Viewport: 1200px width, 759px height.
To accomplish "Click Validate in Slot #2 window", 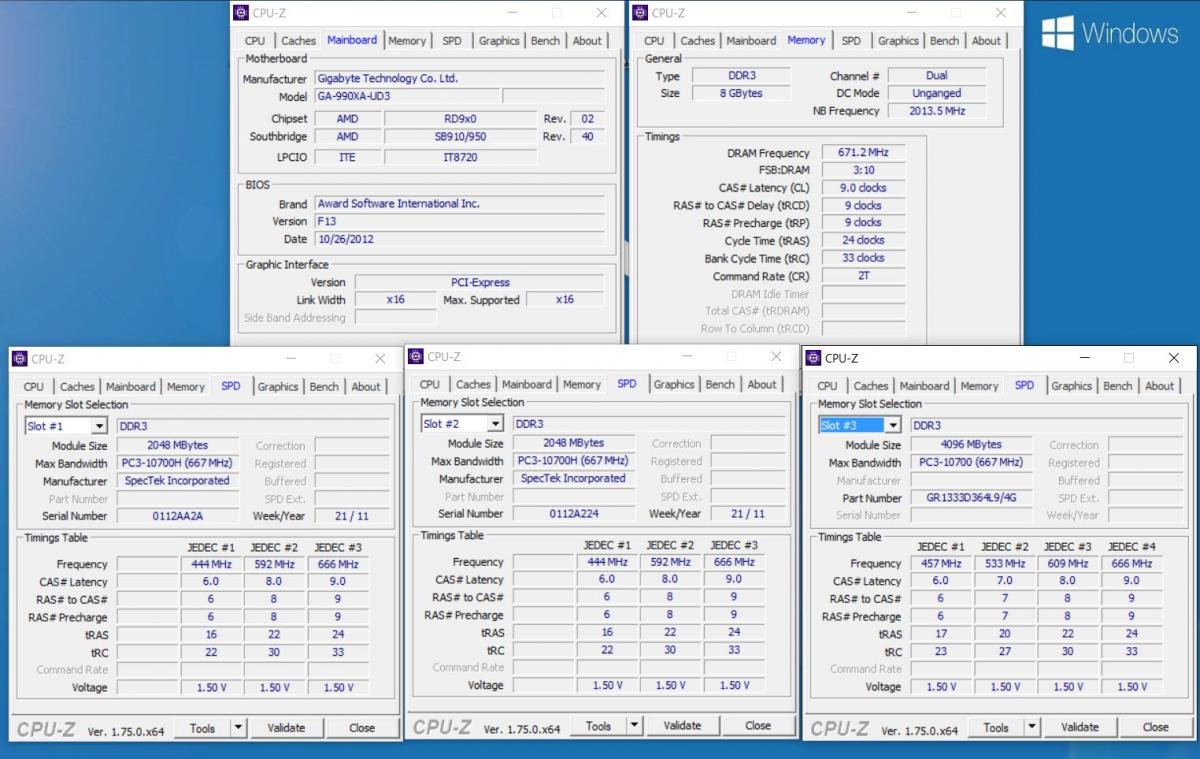I will click(682, 726).
